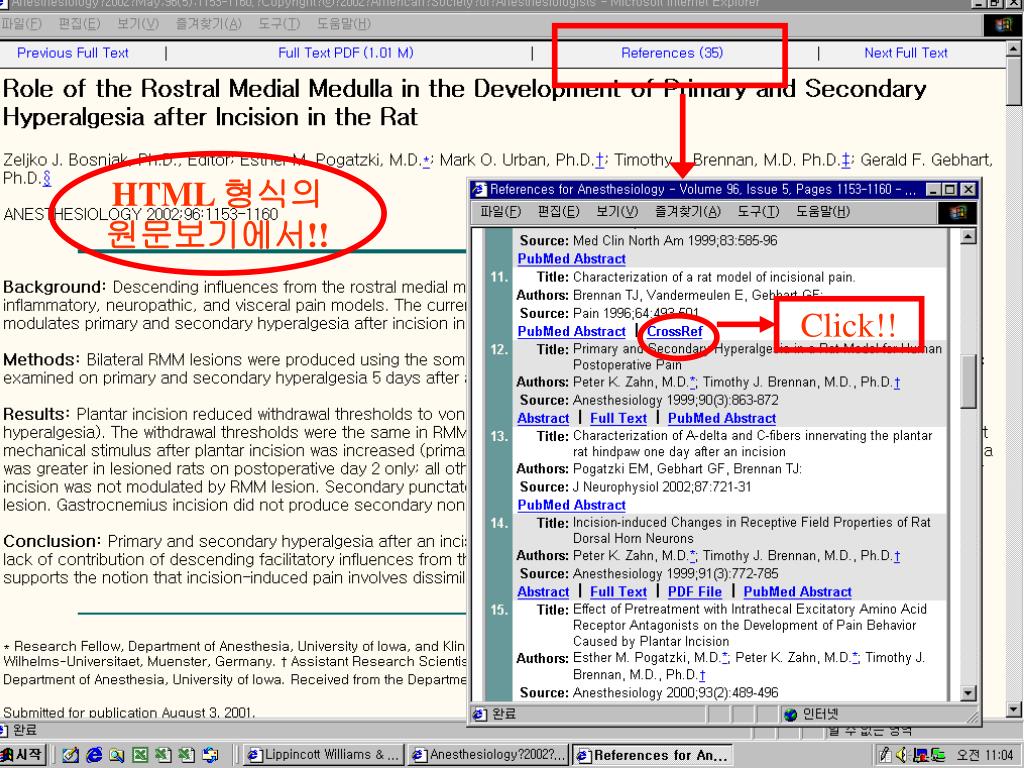Open 즐겨찾기(A) menu in the main article window
This screenshot has width=1024, height=768.
208,24
